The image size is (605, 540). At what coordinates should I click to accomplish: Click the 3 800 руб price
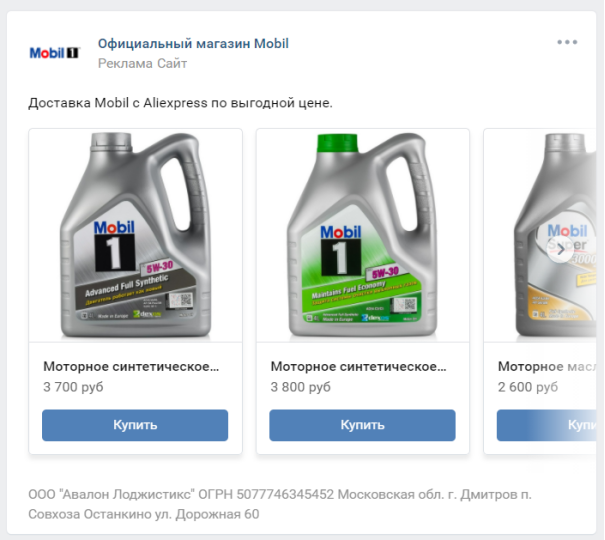point(300,386)
